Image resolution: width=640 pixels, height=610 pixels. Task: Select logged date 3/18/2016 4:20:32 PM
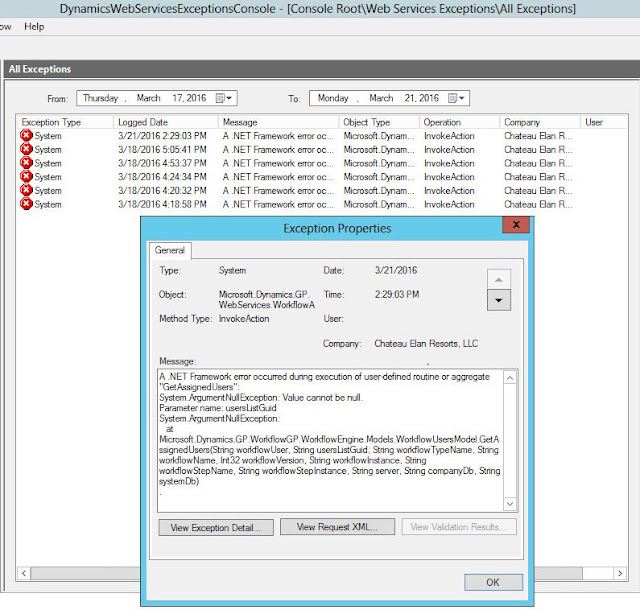[x=162, y=190]
